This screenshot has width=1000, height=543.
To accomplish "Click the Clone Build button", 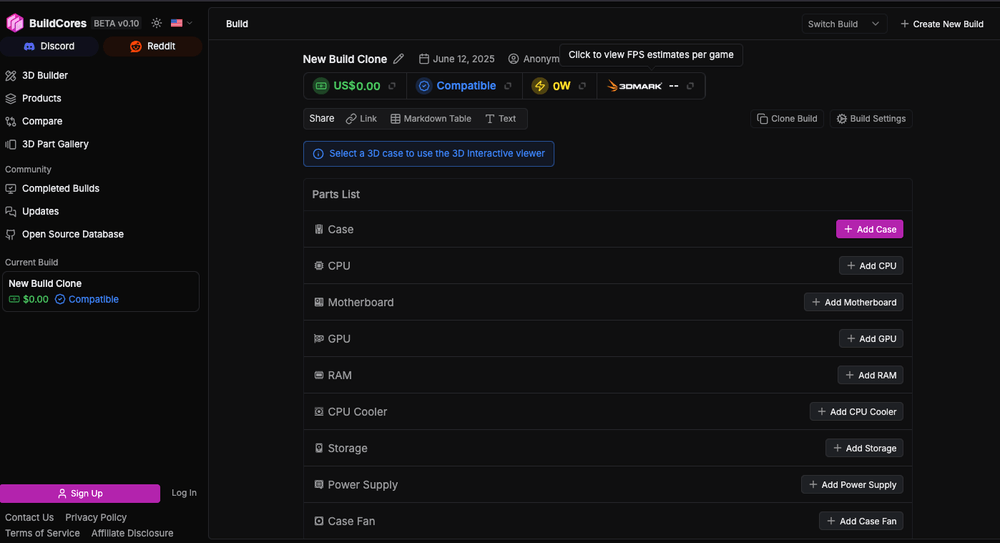I will 787,119.
